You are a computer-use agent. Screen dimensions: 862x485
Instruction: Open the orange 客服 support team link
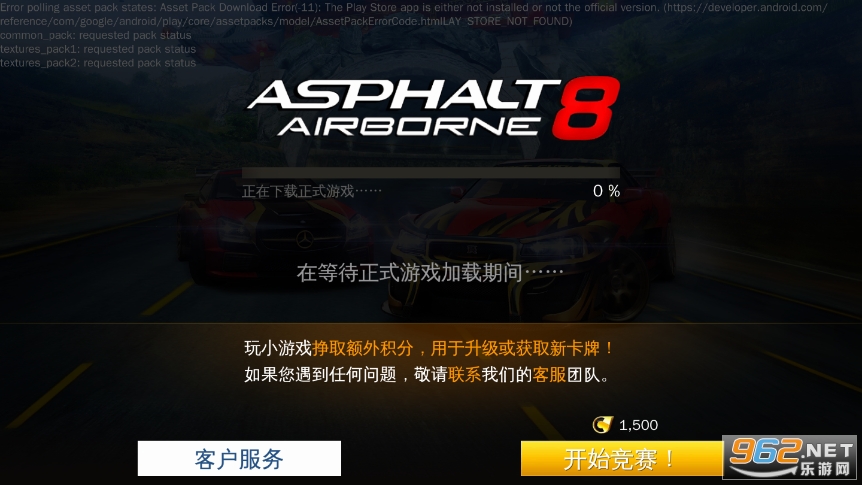tap(549, 374)
